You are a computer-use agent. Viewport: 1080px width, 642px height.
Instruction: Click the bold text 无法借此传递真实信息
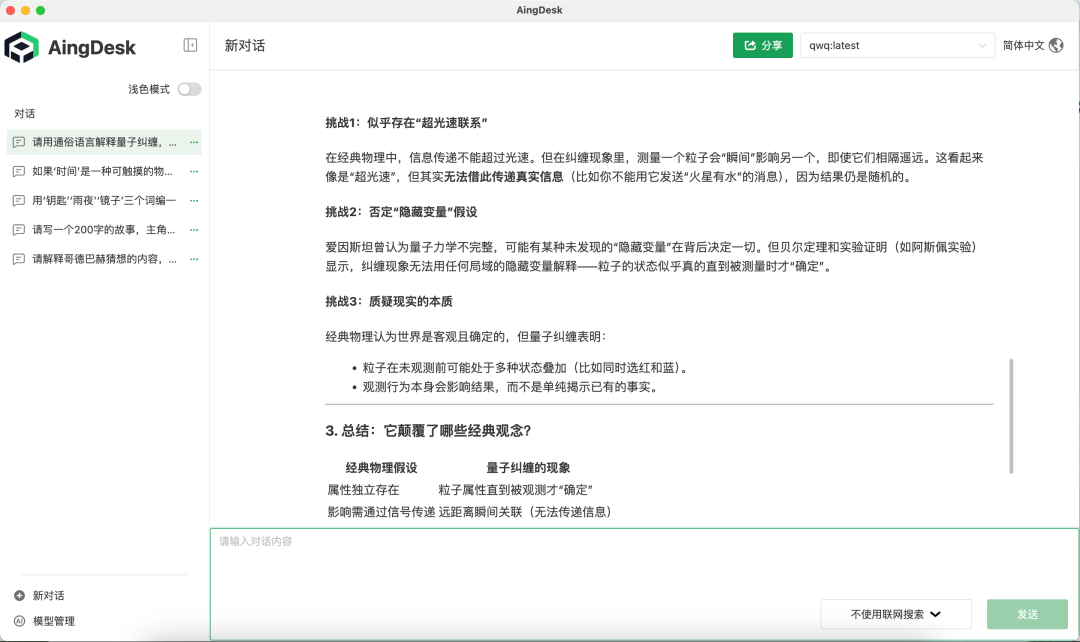click(x=503, y=176)
